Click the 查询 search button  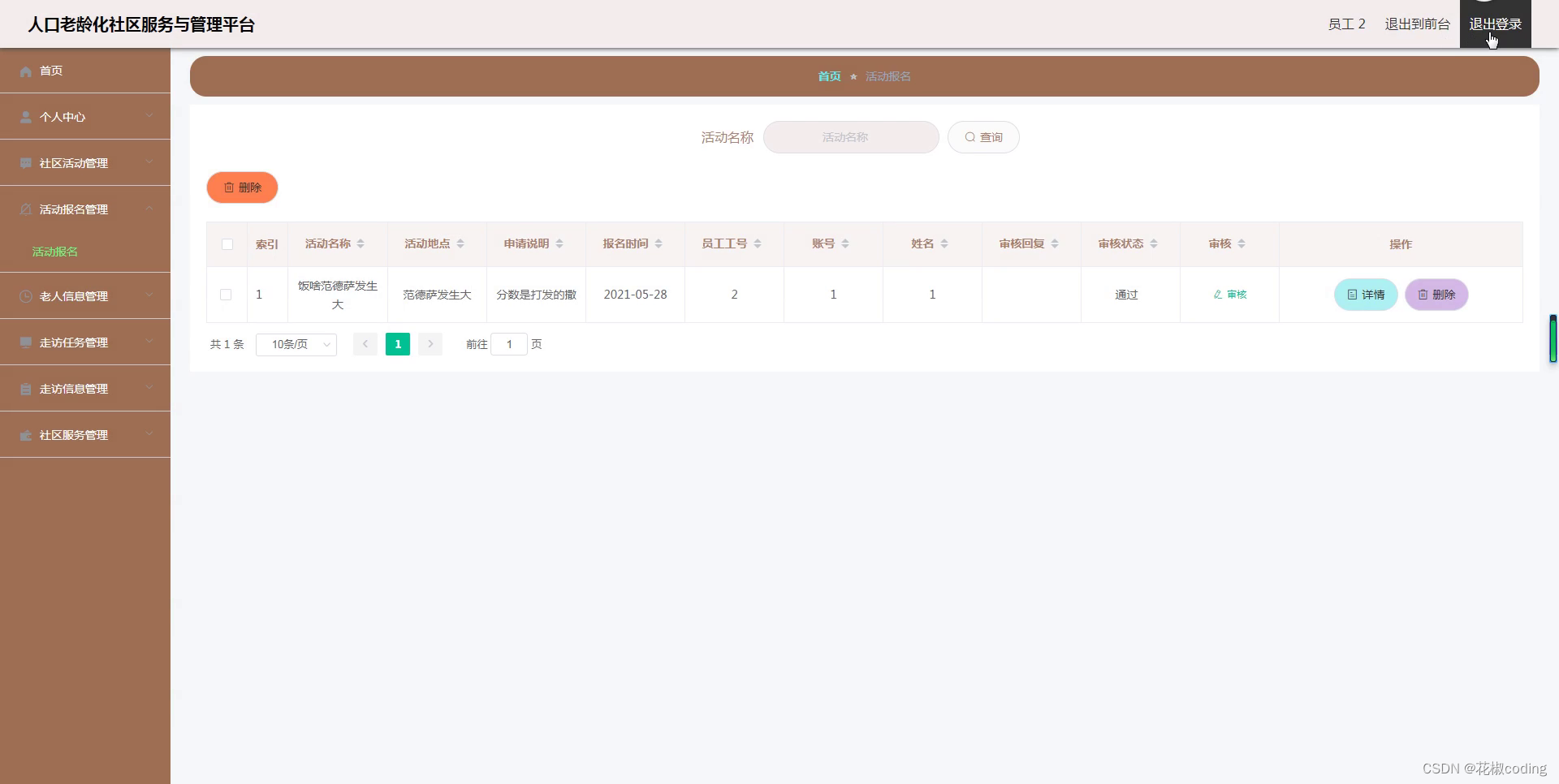coord(983,138)
